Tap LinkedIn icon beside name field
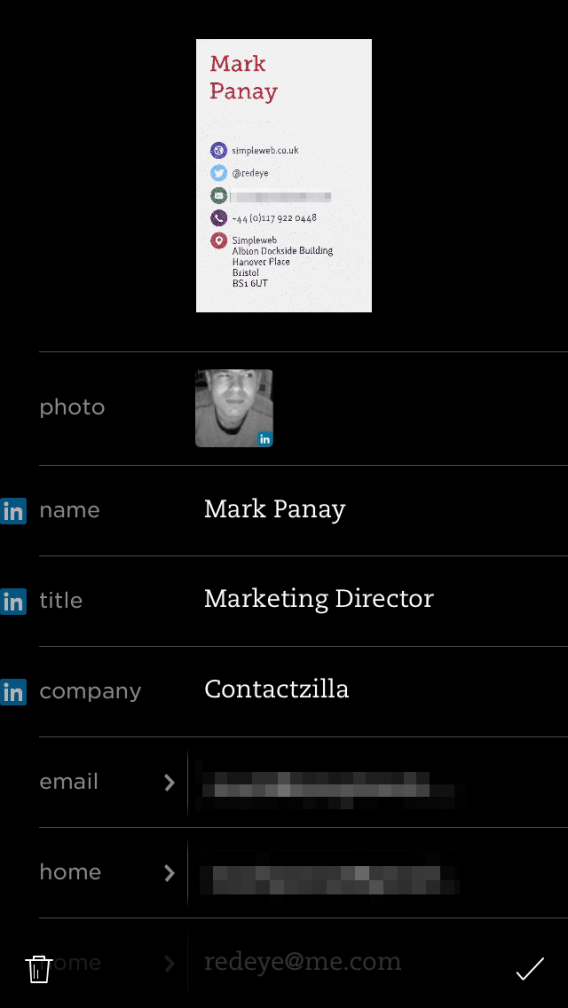Image resolution: width=568 pixels, height=1008 pixels. 13,511
